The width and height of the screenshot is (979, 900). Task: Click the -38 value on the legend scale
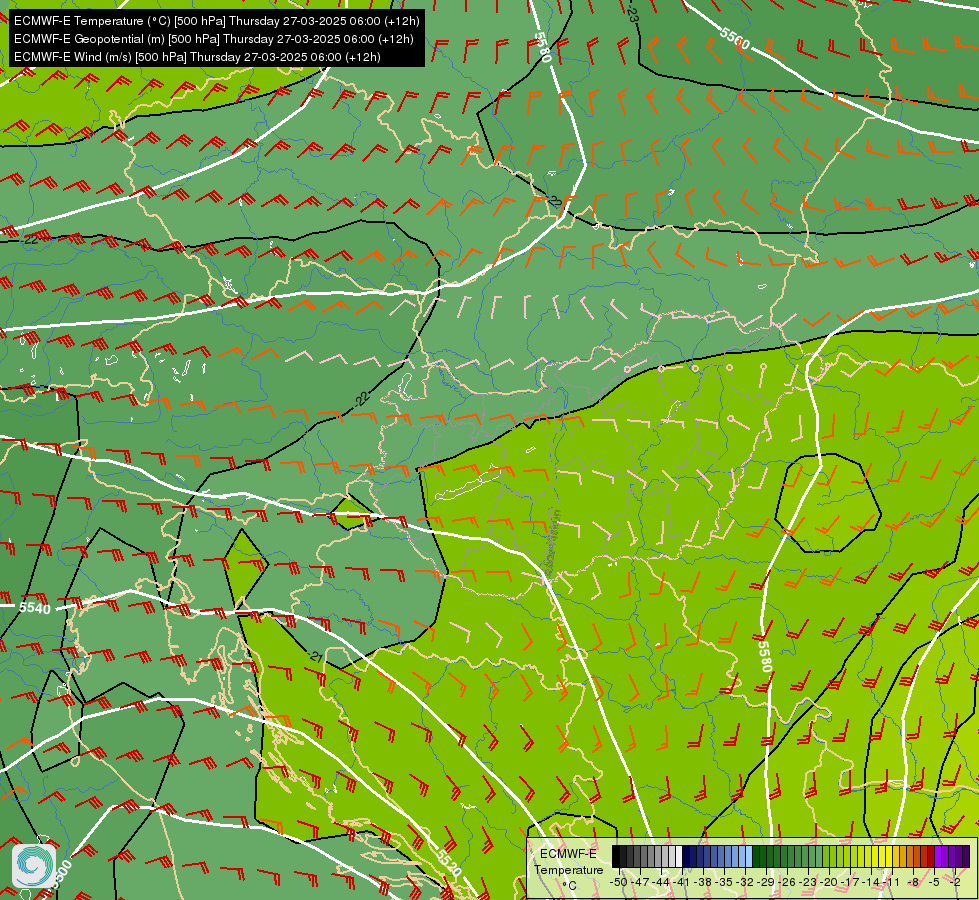pyautogui.click(x=702, y=882)
